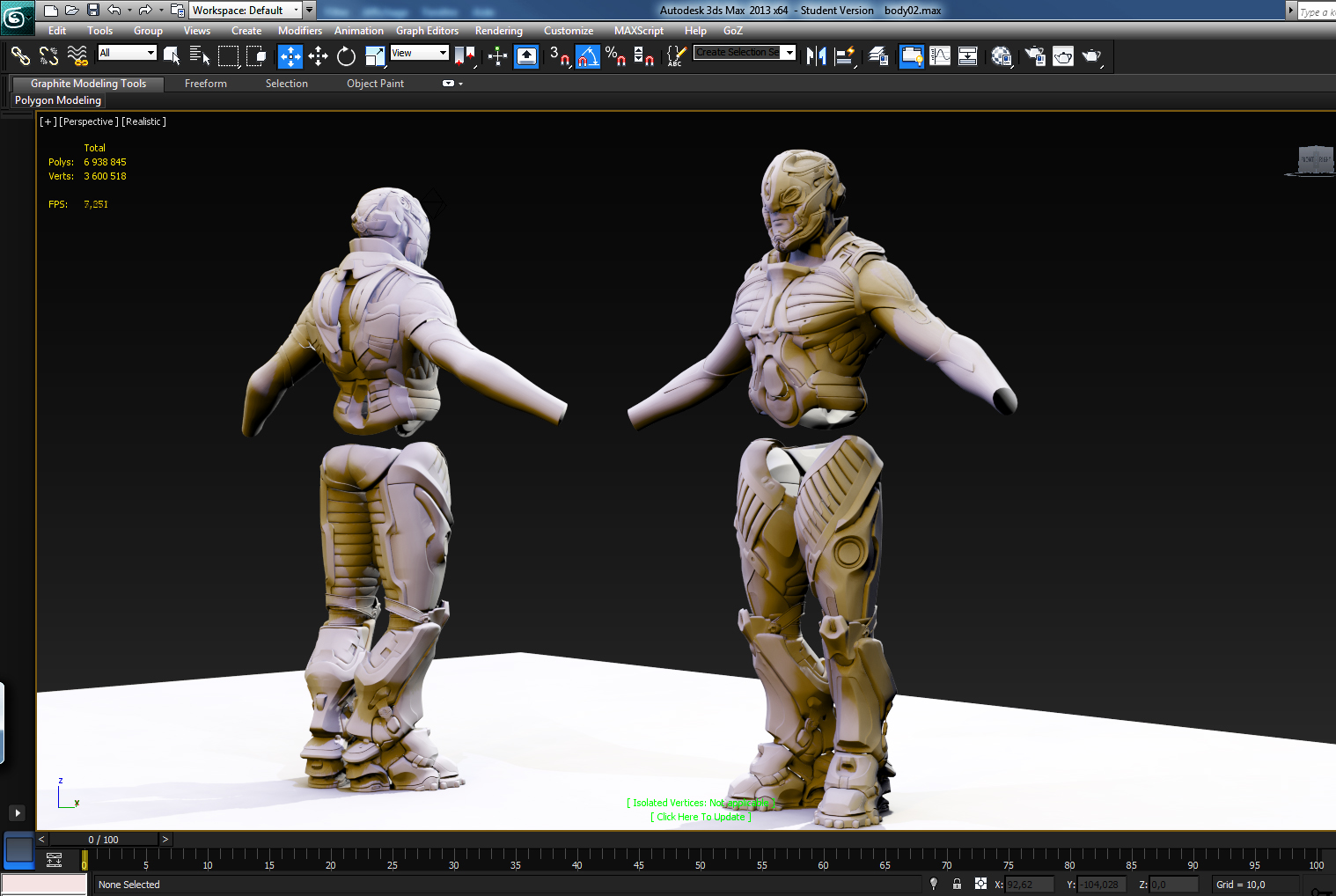The width and height of the screenshot is (1336, 896).
Task: Choose the Select and Uniform Scale tool
Action: tap(375, 56)
